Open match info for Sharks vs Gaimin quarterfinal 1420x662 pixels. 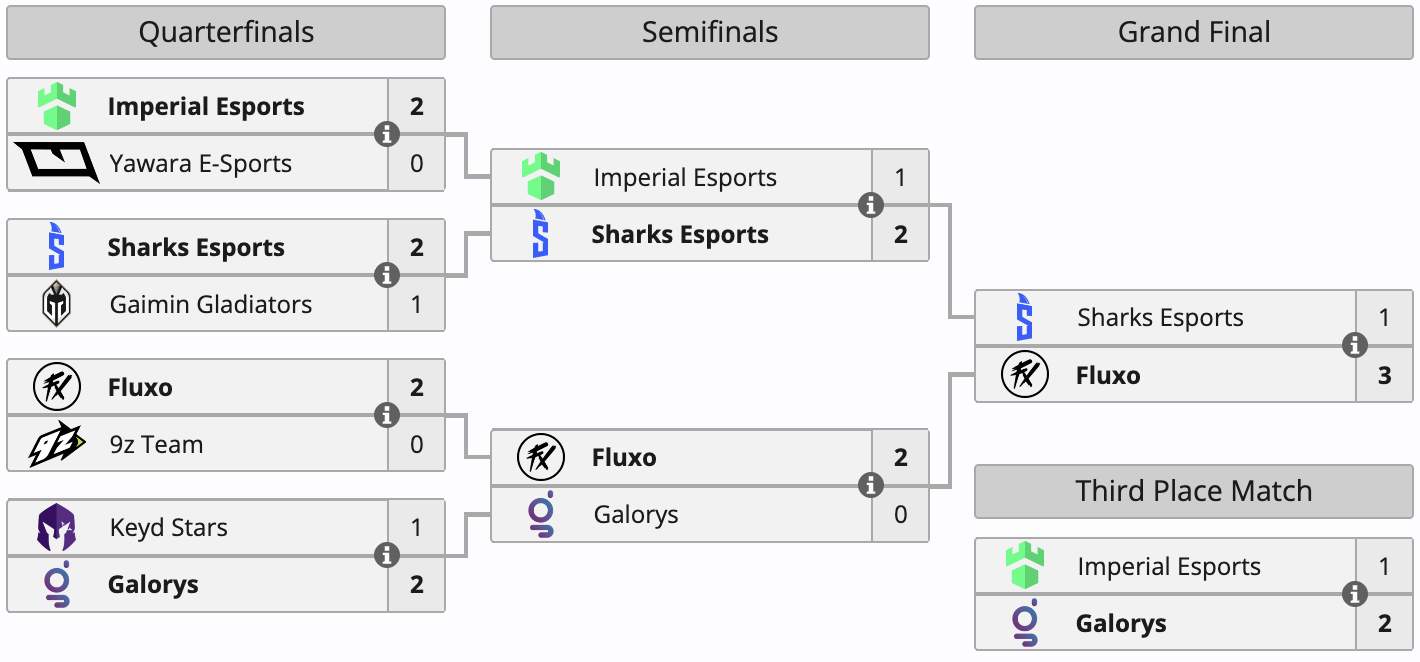[387, 275]
